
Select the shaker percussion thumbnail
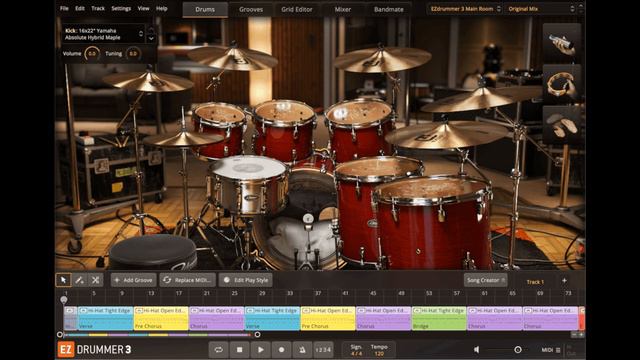(x=562, y=43)
